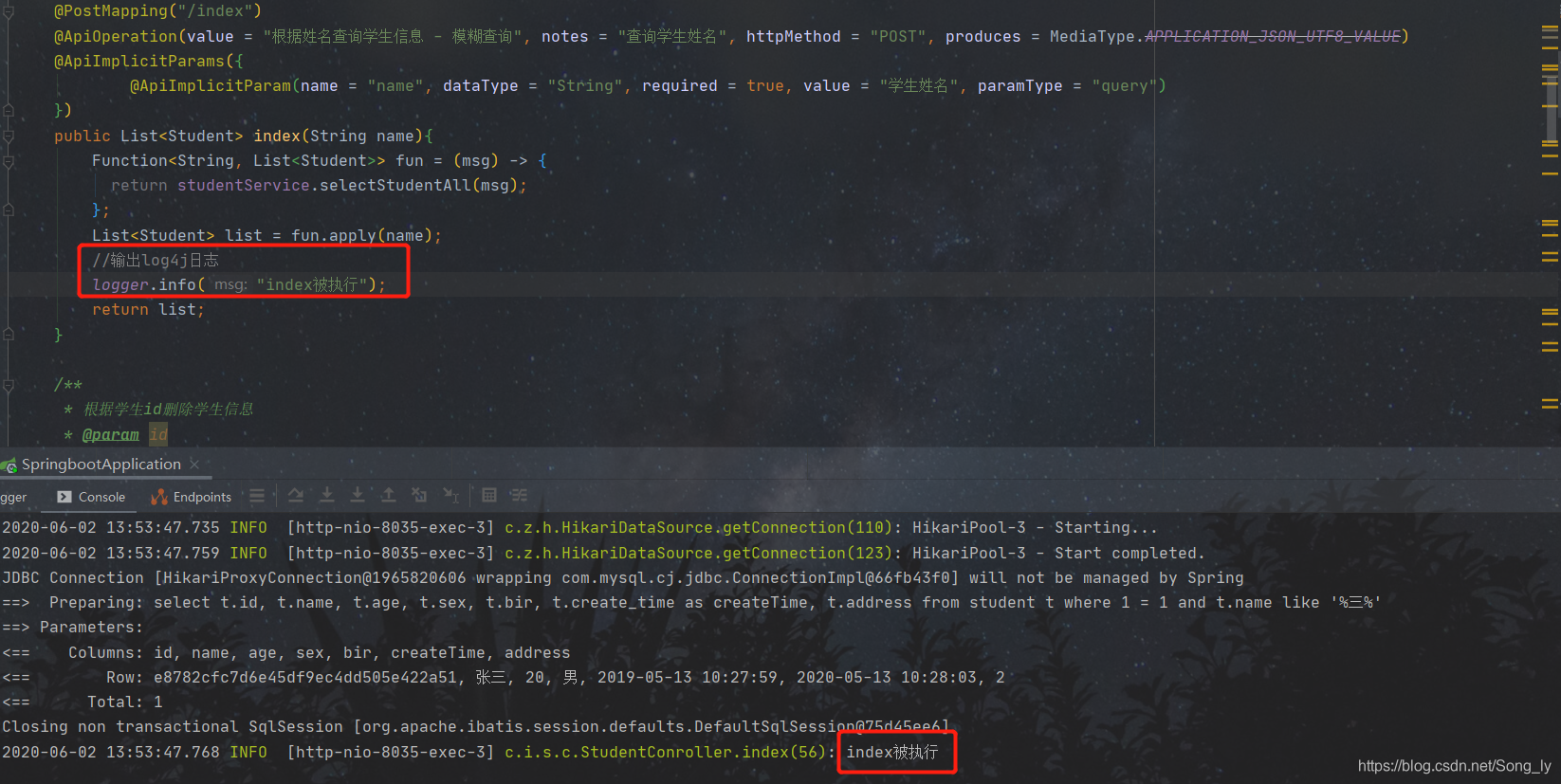Open HikariDataSource.getConnection(110) source link

pyautogui.click(x=698, y=528)
